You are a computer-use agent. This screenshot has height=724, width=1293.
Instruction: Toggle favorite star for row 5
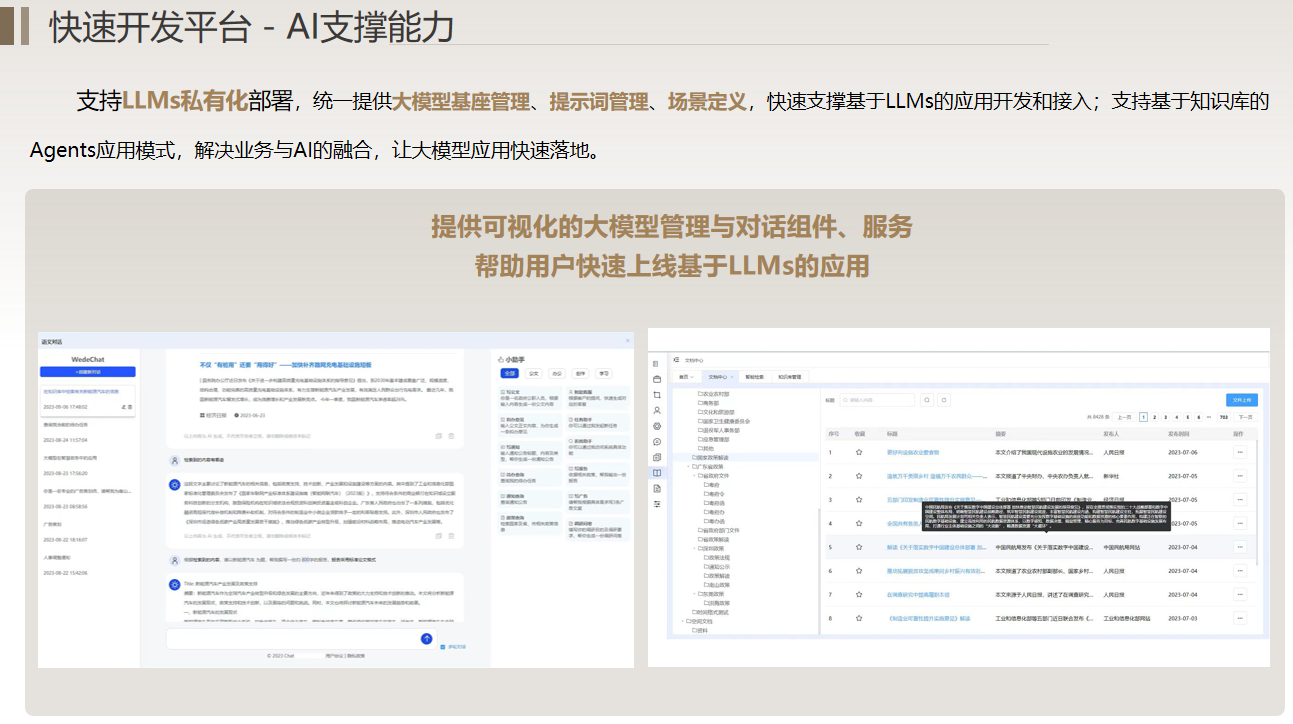858,548
